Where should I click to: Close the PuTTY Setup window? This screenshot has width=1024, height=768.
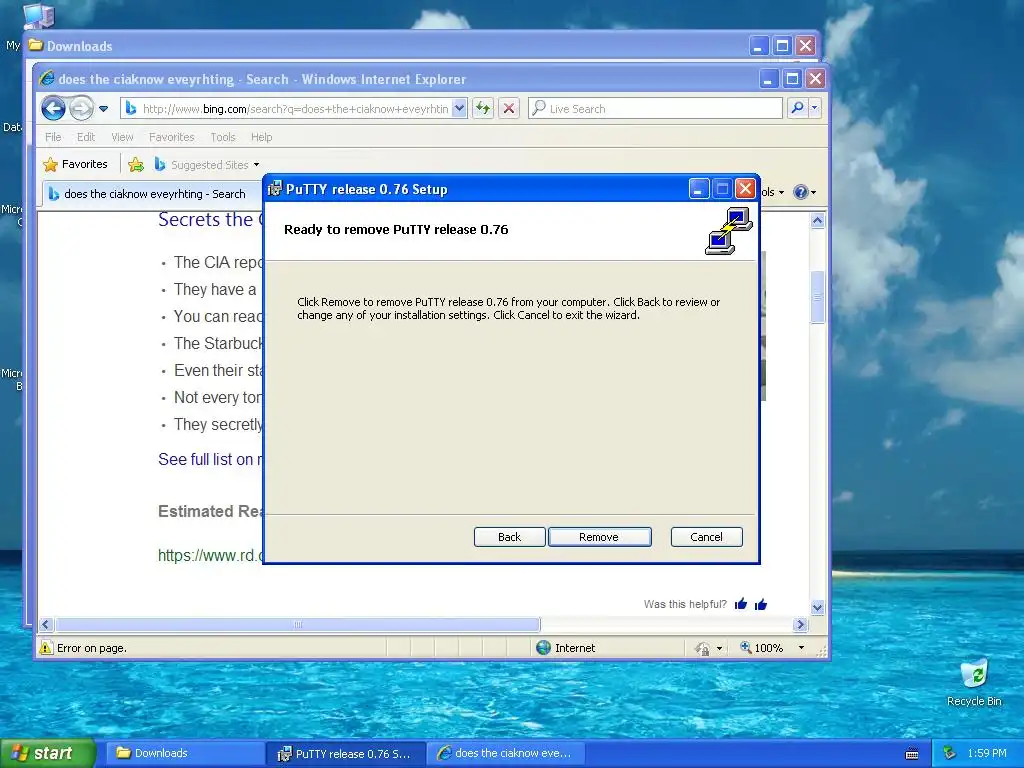click(745, 189)
